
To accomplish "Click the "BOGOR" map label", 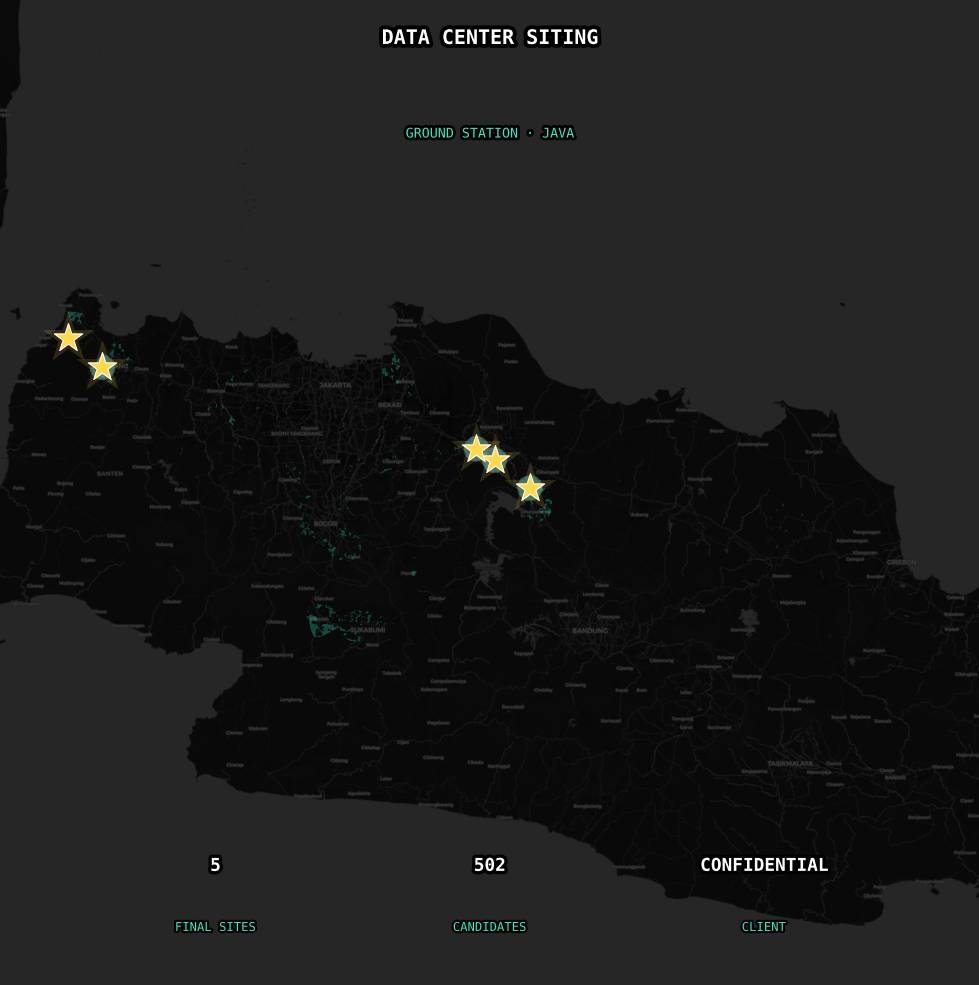I will coord(325,523).
